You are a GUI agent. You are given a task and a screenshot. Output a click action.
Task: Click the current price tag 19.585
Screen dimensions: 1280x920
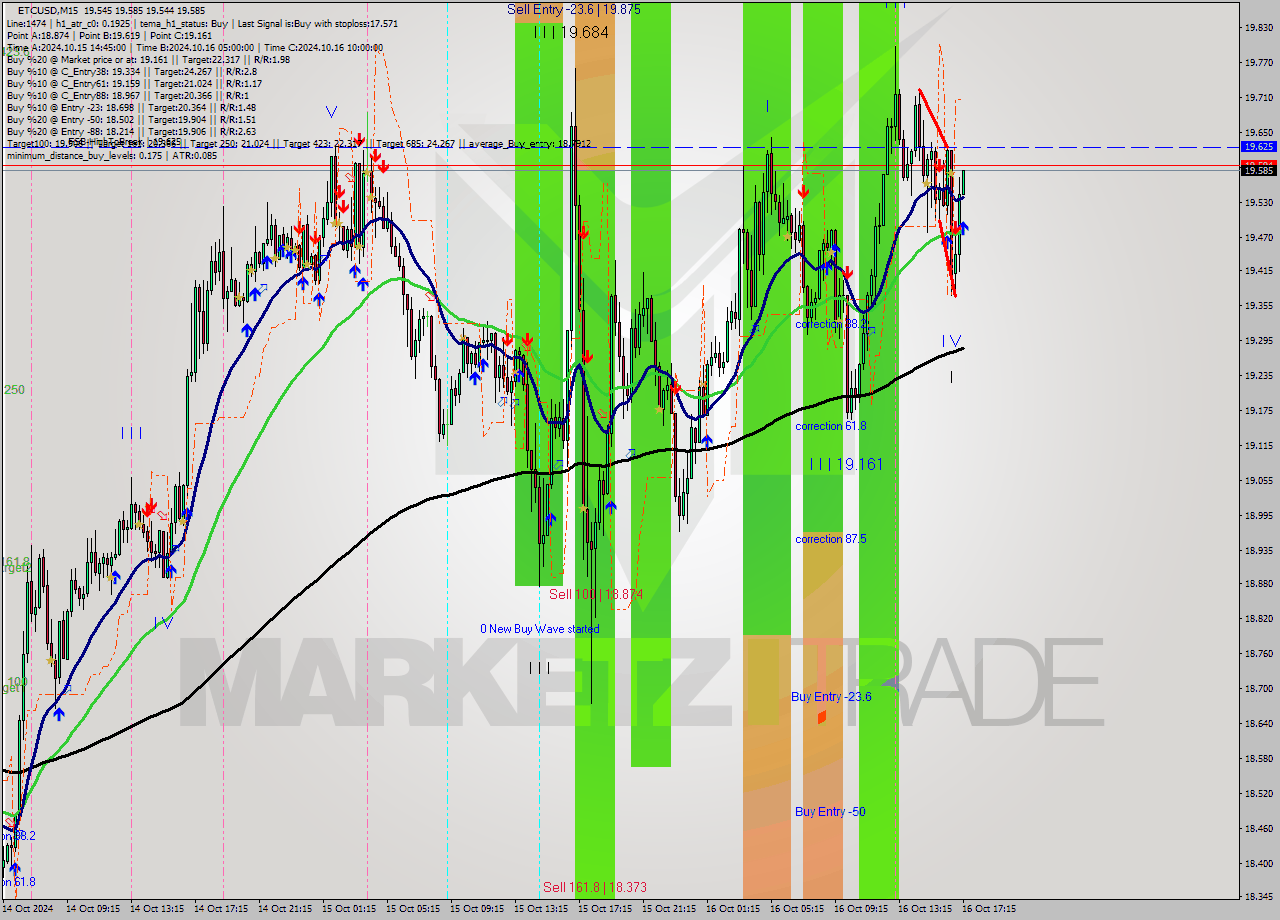pos(1258,171)
